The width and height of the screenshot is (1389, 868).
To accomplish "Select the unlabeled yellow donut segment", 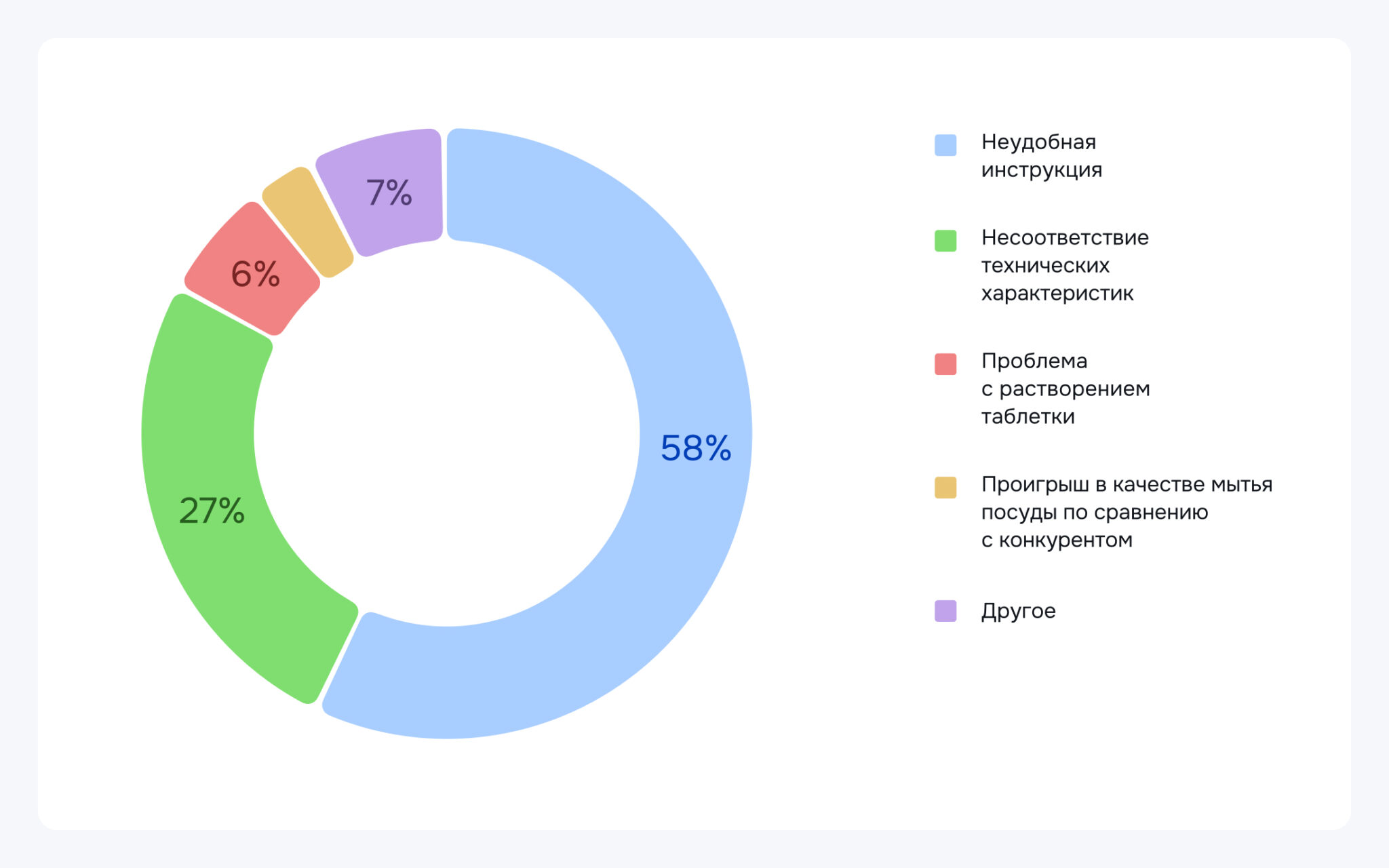I will (307, 222).
